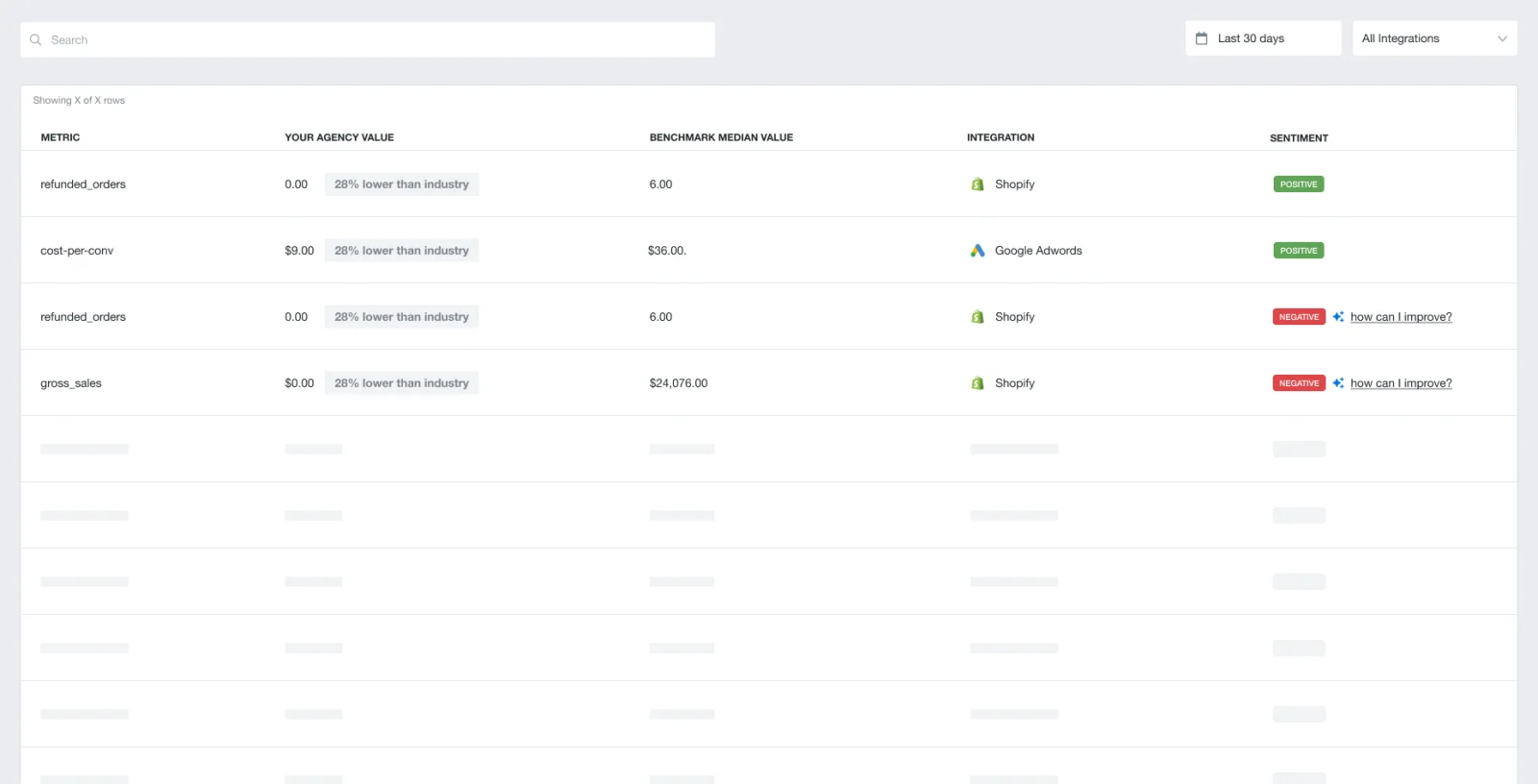Open the Last 30 days date picker
The image size is (1538, 784).
point(1263,38)
